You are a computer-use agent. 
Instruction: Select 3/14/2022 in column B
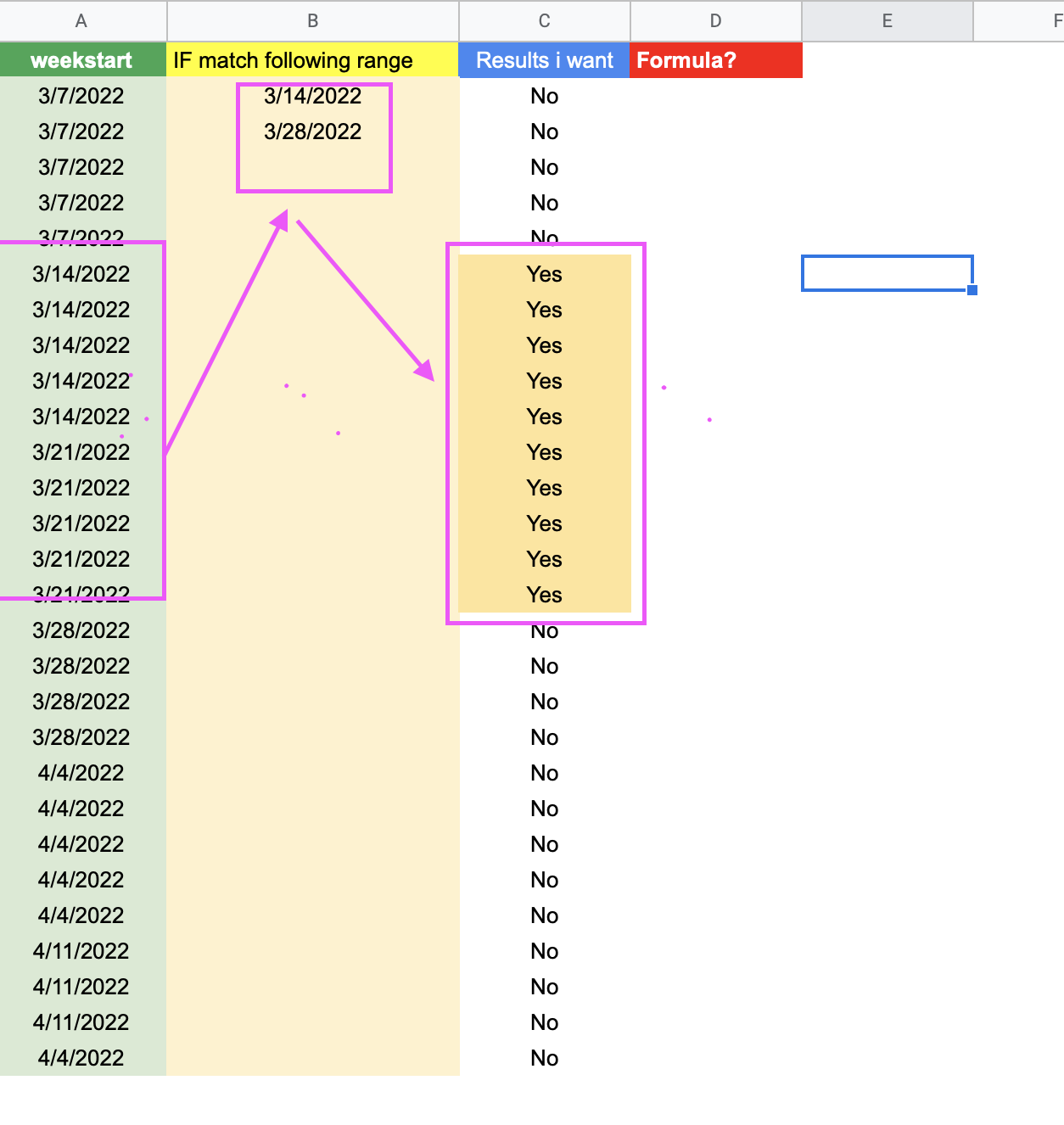[x=312, y=96]
